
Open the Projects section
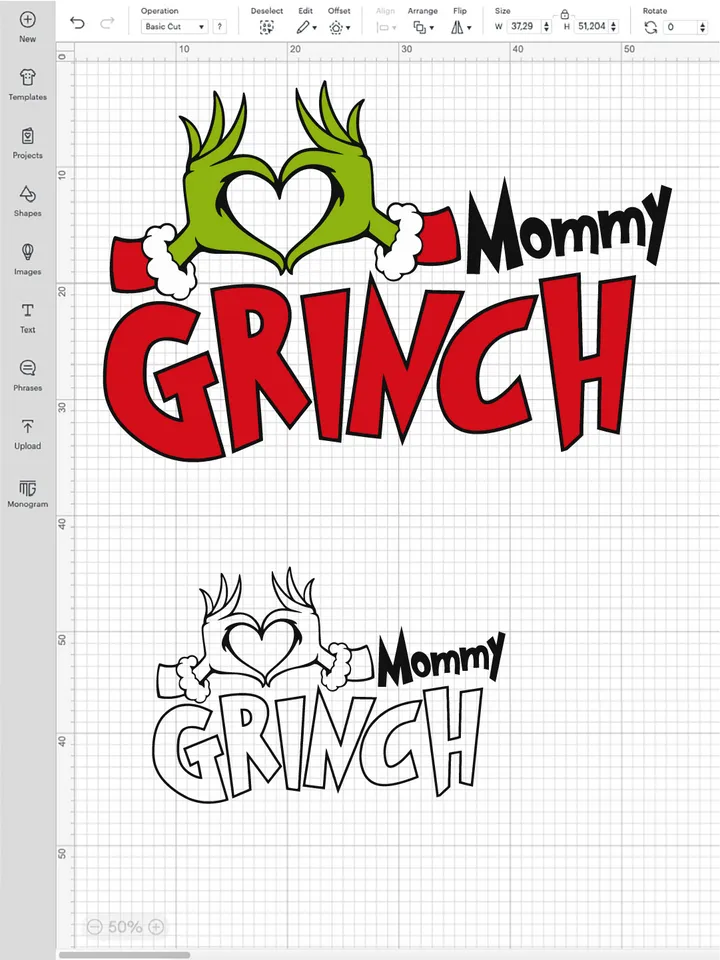point(27,136)
